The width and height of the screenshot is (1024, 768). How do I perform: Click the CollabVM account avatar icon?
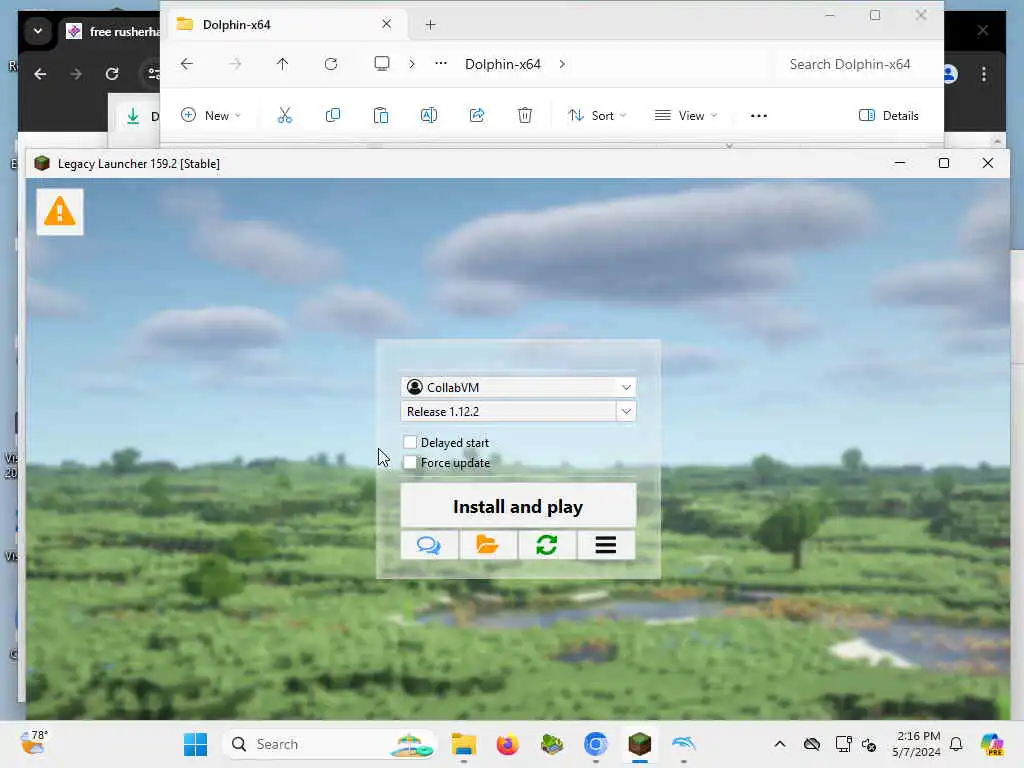tap(415, 387)
